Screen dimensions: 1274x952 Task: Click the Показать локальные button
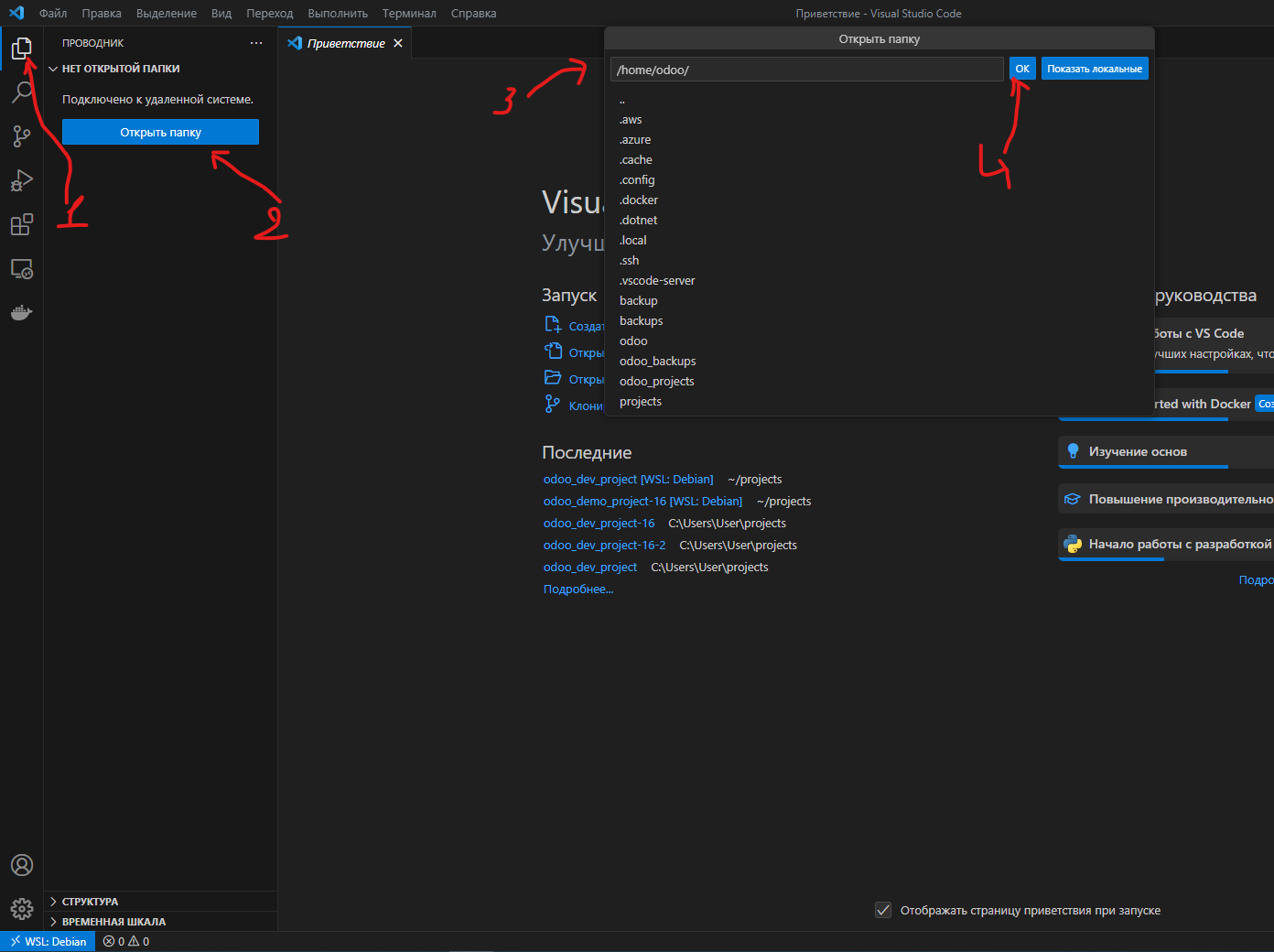pyautogui.click(x=1095, y=69)
